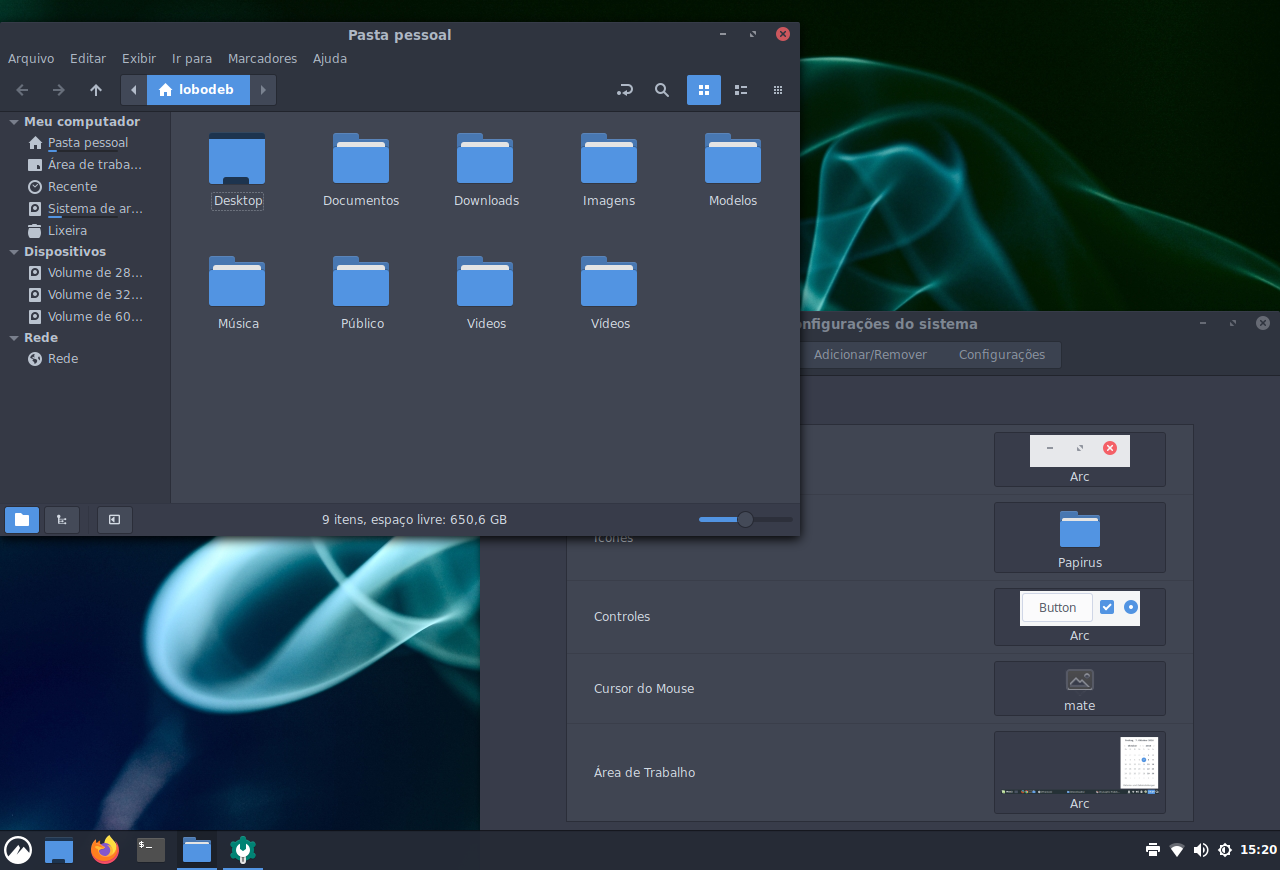
Task: Click the checkbox in the Controles theme preview
Action: (x=1107, y=607)
